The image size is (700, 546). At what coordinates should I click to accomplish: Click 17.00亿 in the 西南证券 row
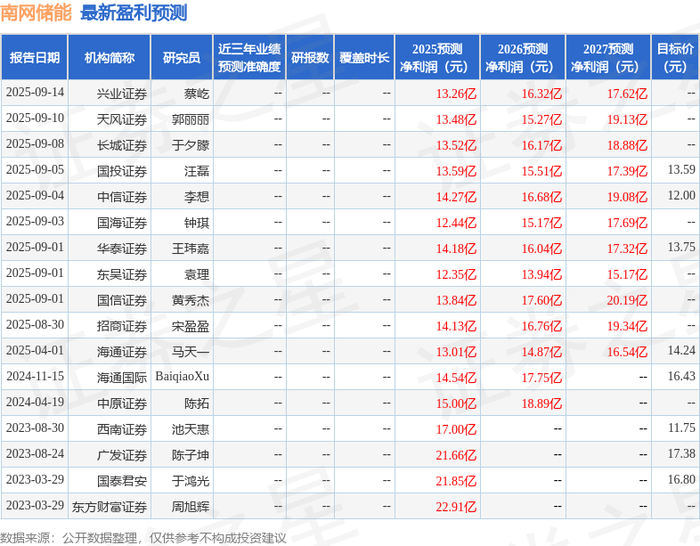pos(456,430)
